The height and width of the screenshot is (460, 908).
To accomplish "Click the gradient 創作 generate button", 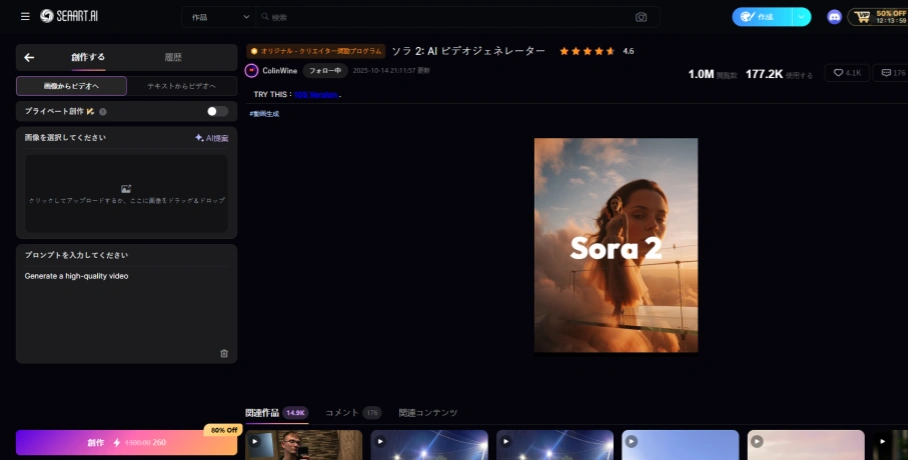I will coord(126,443).
